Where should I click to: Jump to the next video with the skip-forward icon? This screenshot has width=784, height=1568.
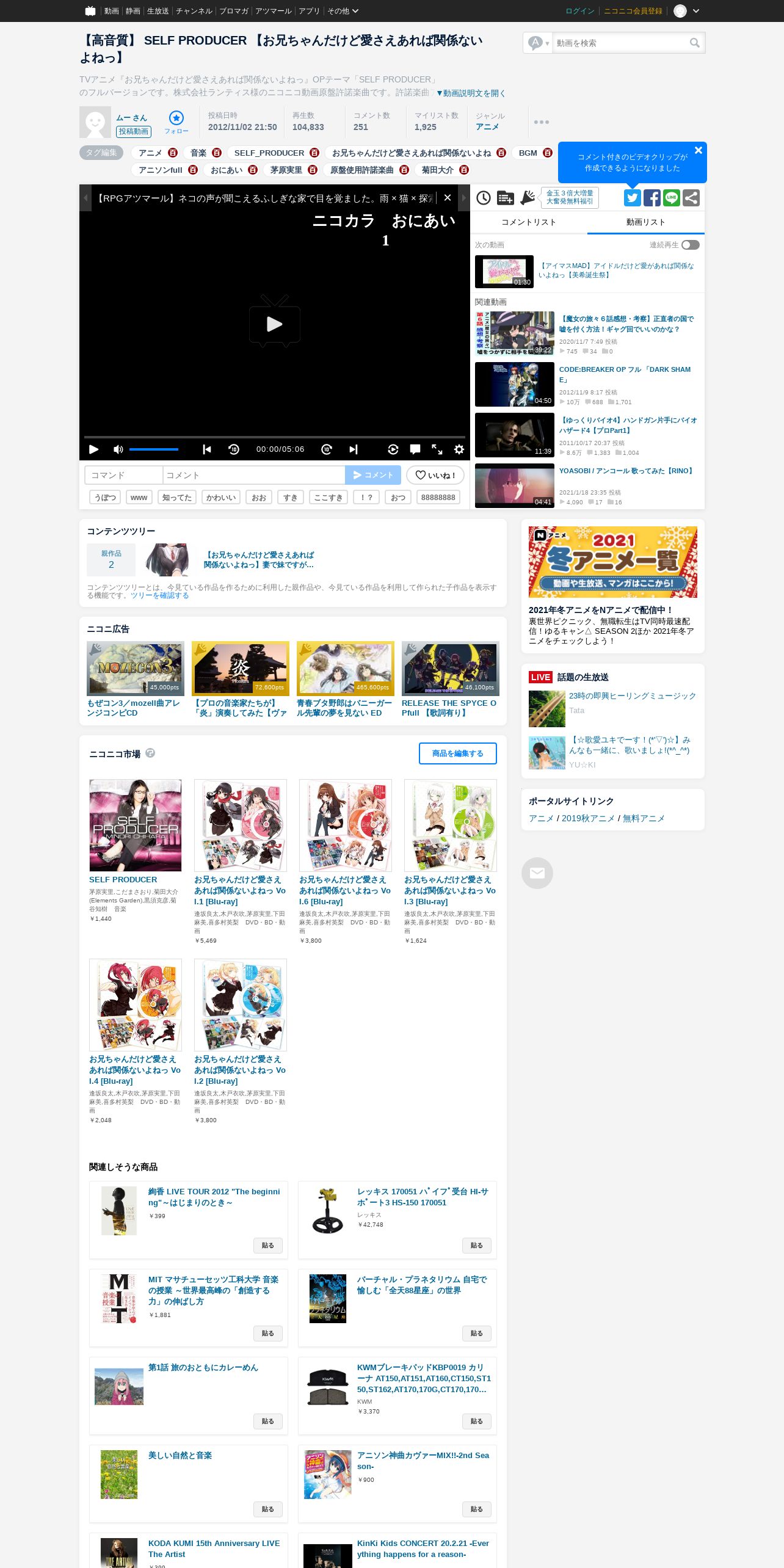click(354, 449)
